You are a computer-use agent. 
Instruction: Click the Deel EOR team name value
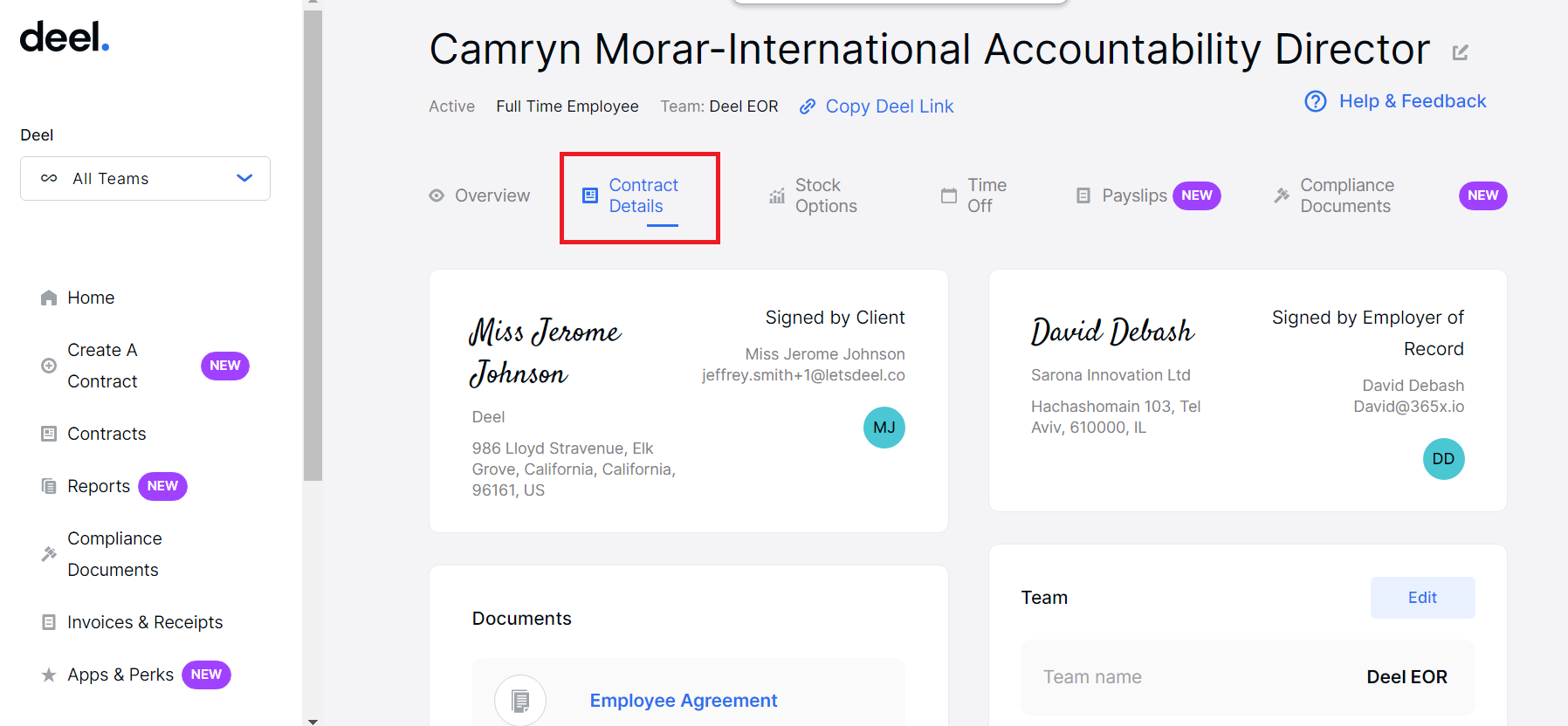pyautogui.click(x=1407, y=677)
